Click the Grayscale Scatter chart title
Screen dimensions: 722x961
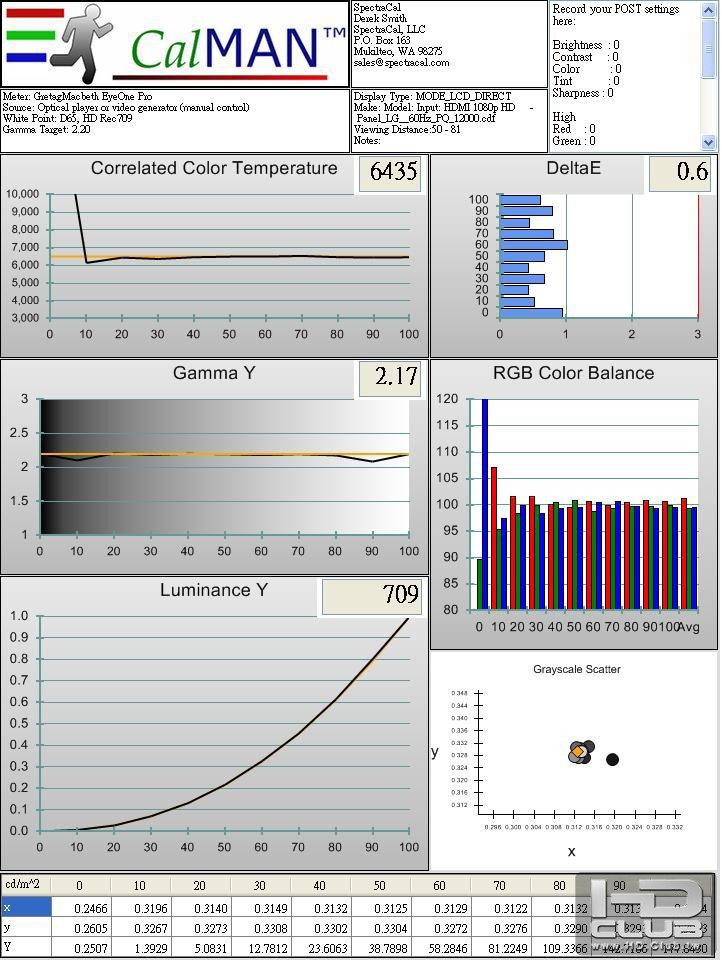click(x=577, y=669)
